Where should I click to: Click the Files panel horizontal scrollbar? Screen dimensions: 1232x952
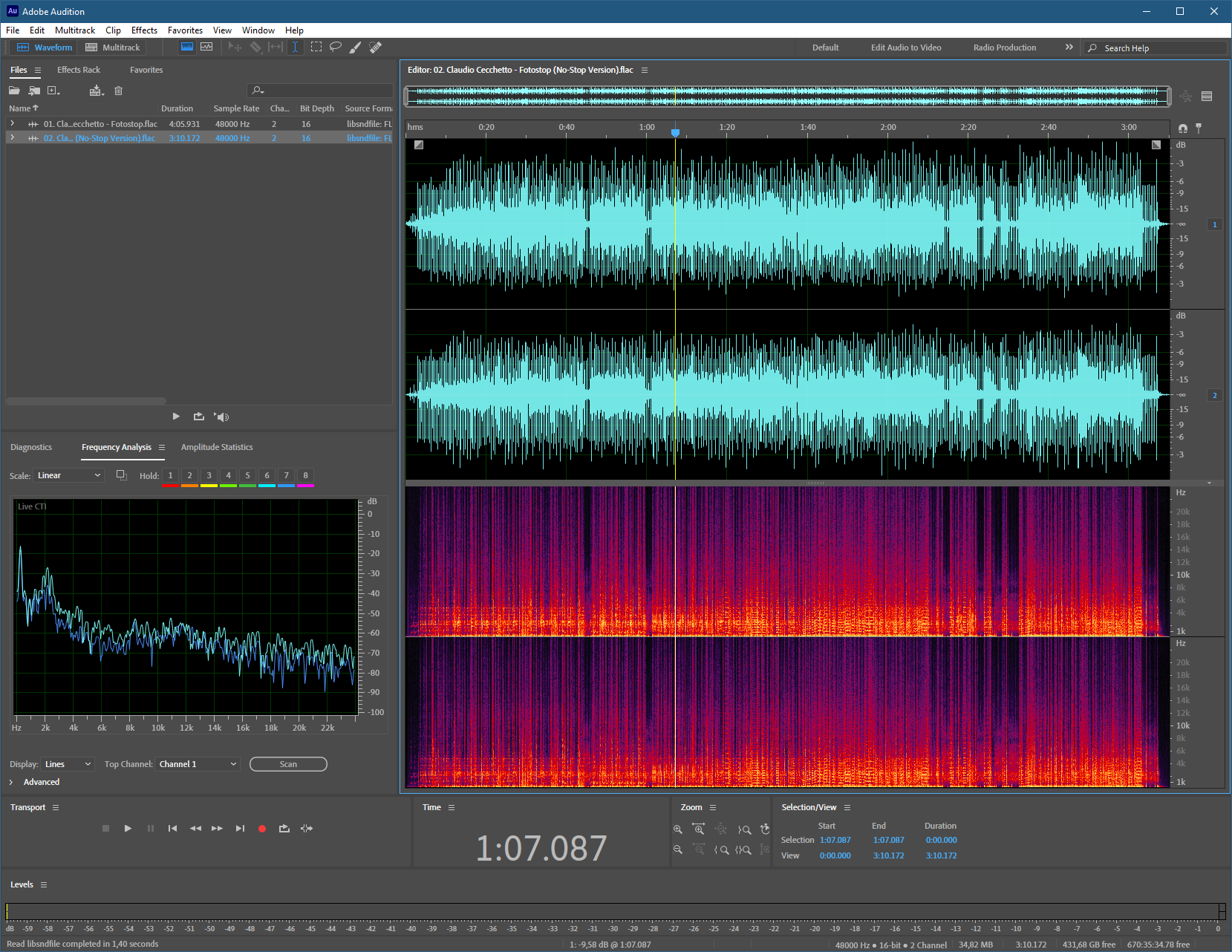tap(86, 401)
